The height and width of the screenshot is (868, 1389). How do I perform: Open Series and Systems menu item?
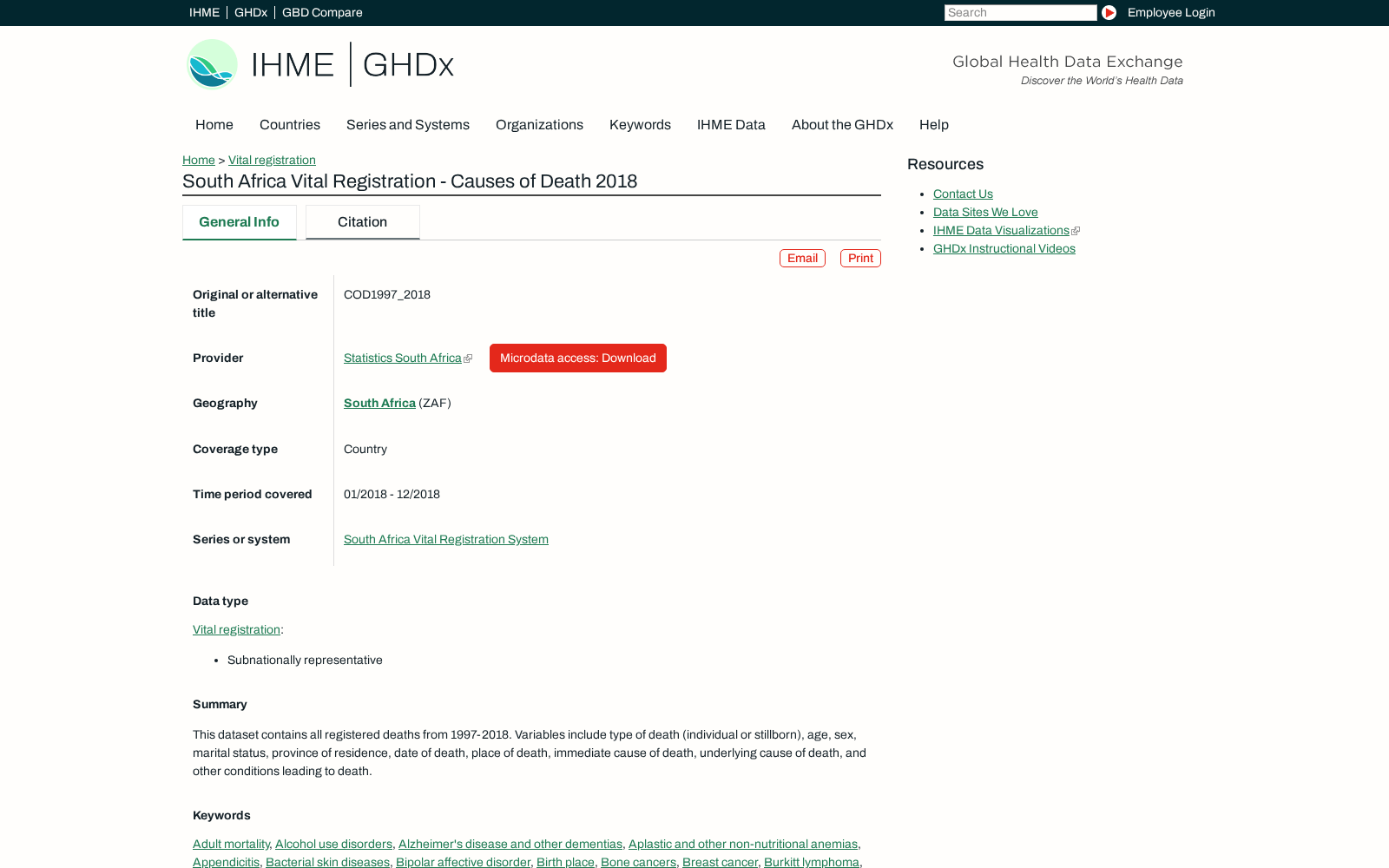tap(408, 125)
